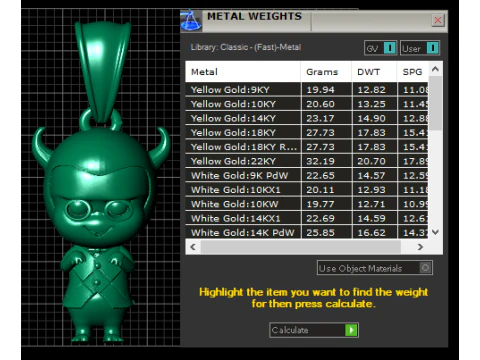The height and width of the screenshot is (360, 480).
Task: Select the Yellow Gold:9KY row
Action: click(x=307, y=90)
